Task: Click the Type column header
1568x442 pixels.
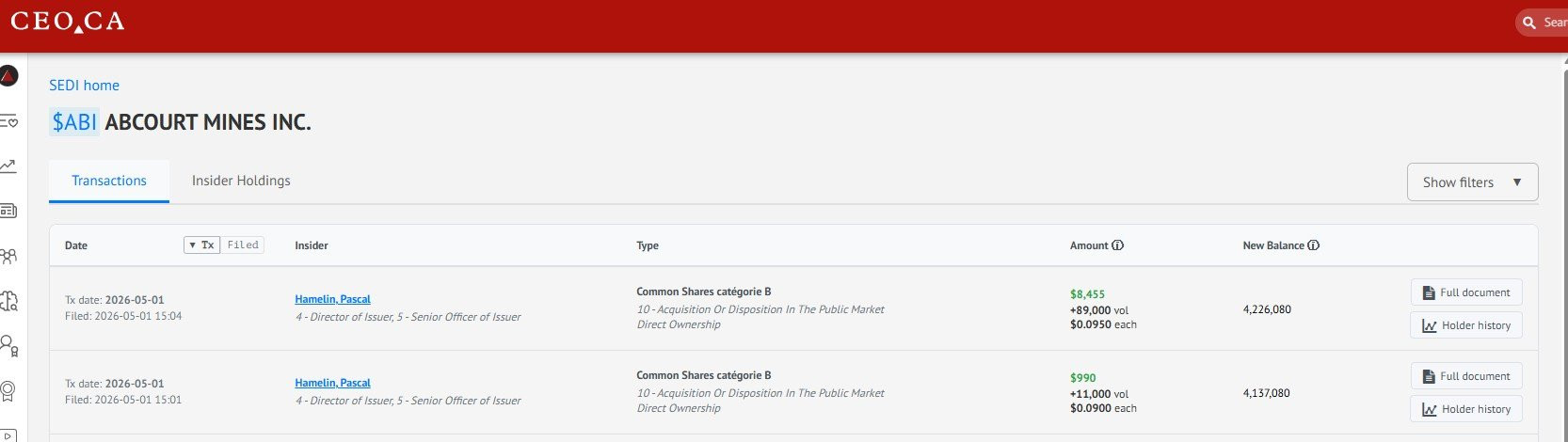Action: pyautogui.click(x=648, y=245)
